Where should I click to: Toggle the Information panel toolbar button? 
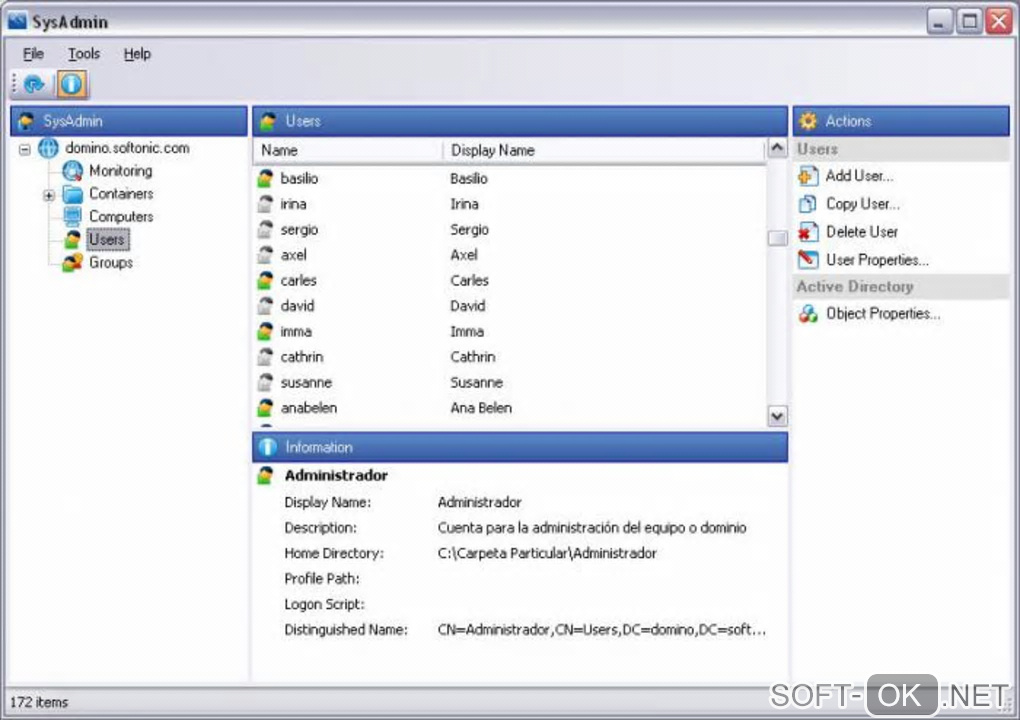[x=72, y=84]
